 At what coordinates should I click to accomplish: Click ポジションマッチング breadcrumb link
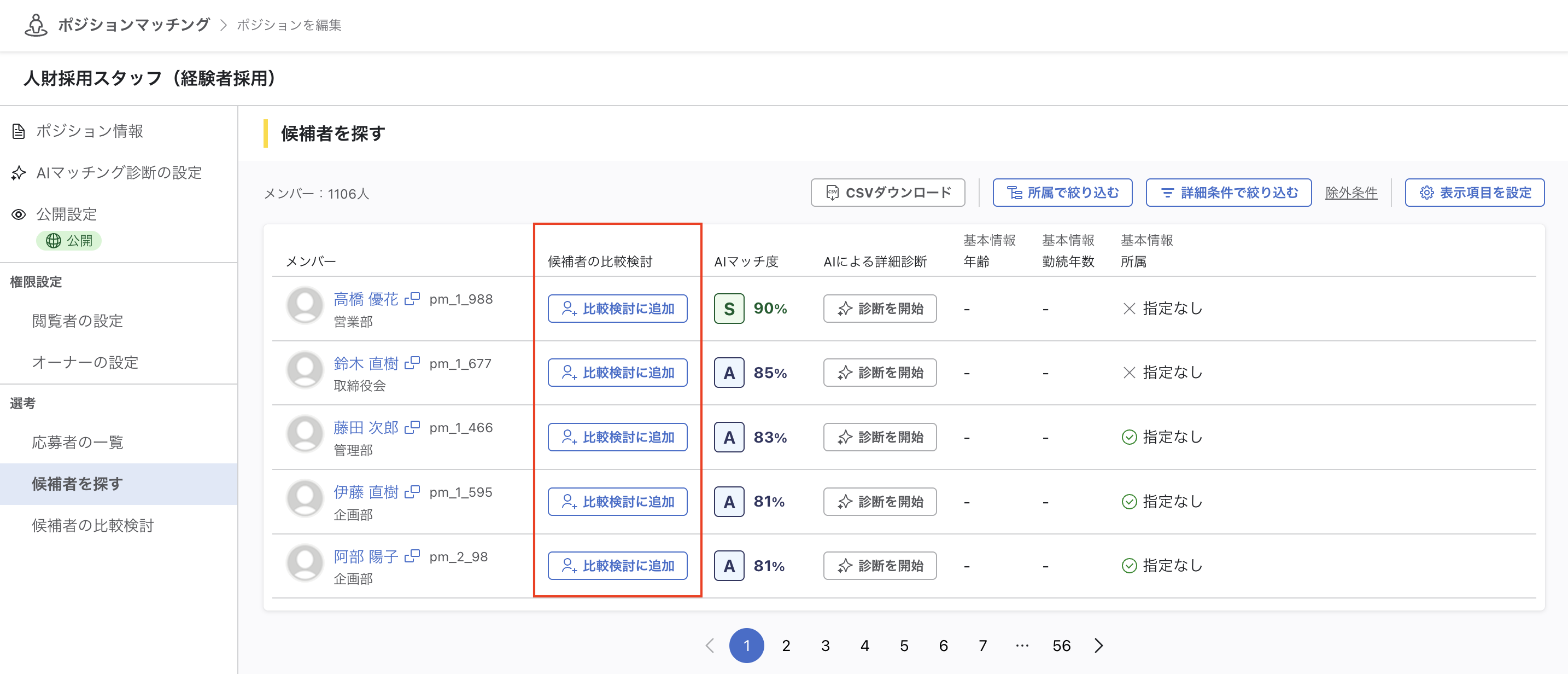pyautogui.click(x=134, y=25)
